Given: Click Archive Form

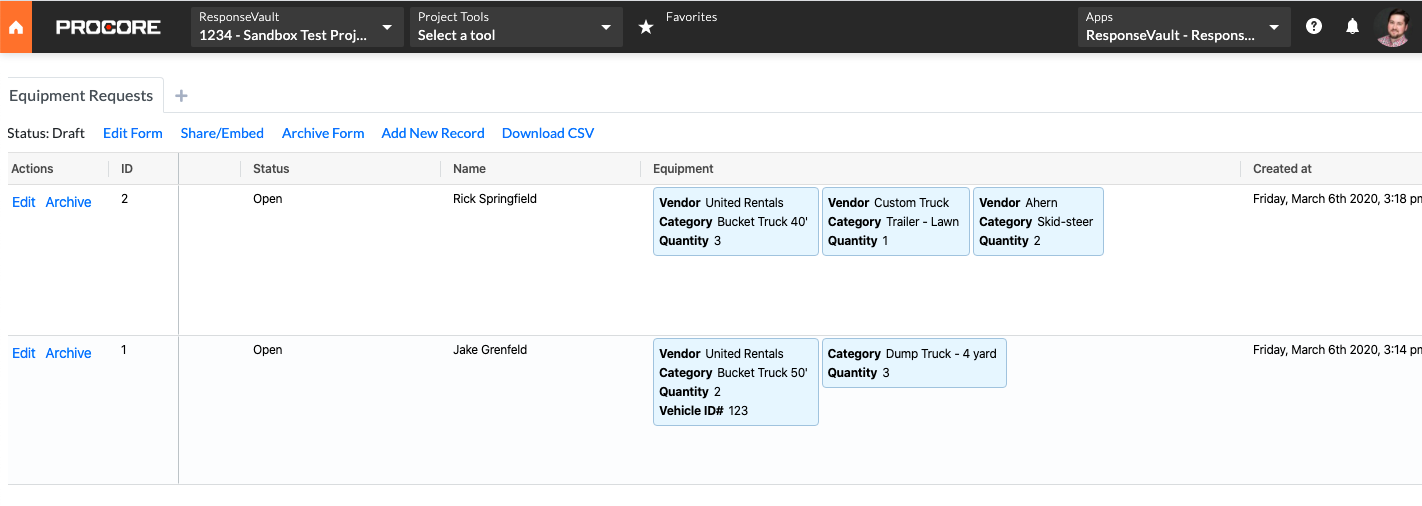Looking at the screenshot, I should click(x=323, y=133).
